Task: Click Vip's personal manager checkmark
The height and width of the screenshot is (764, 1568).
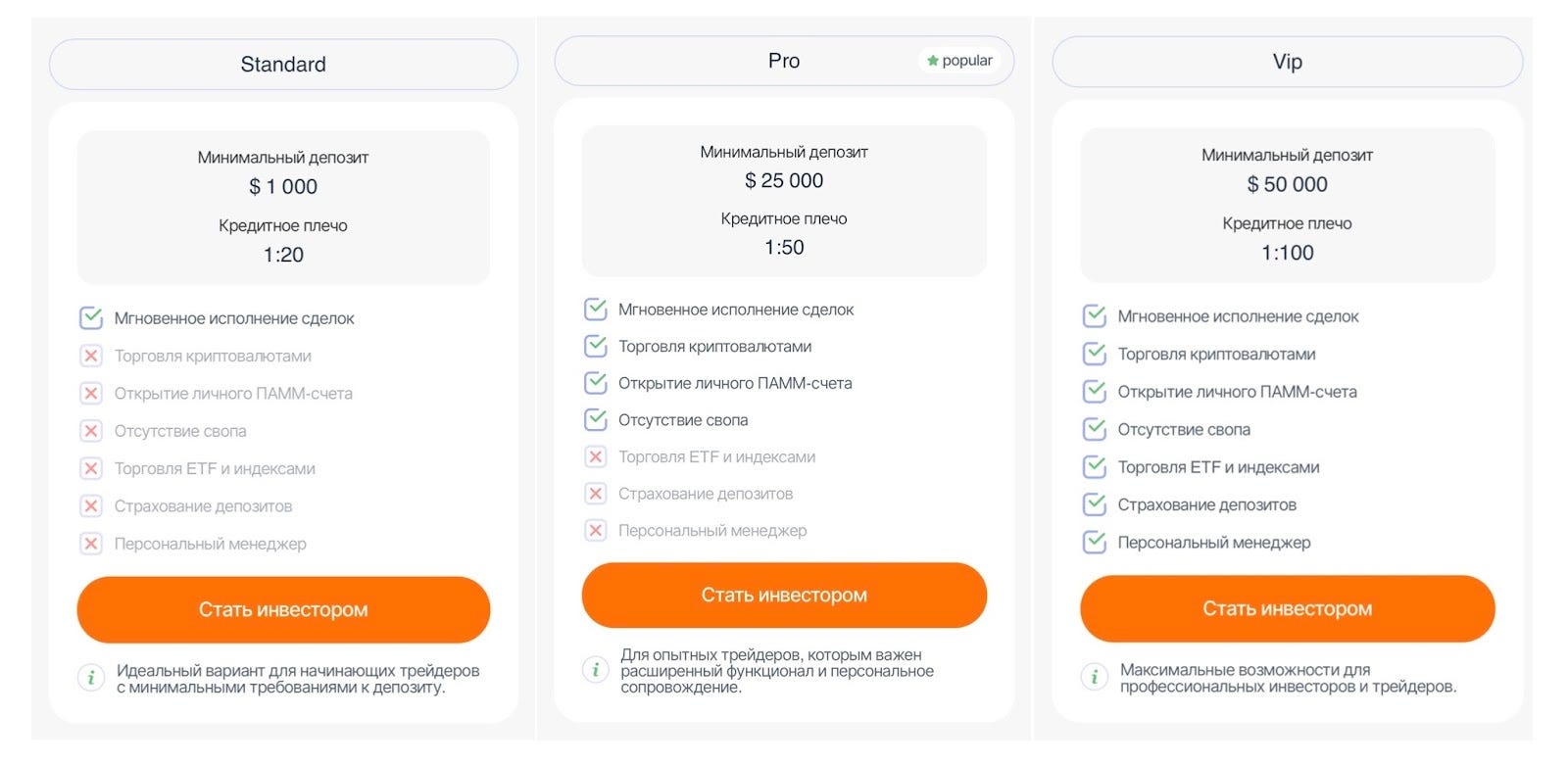Action: 1094,543
